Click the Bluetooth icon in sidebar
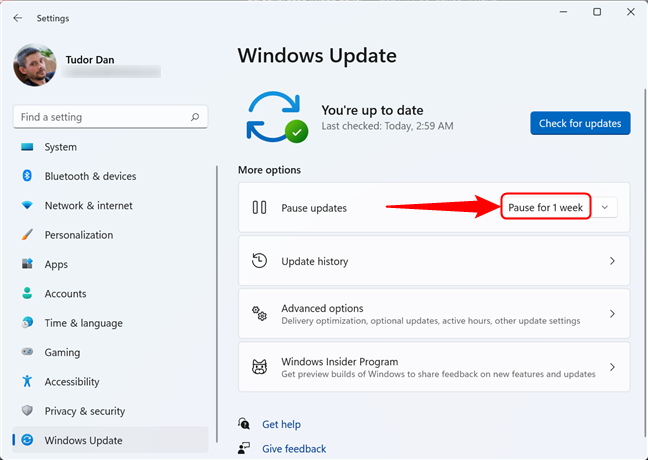648x460 pixels. (27, 176)
